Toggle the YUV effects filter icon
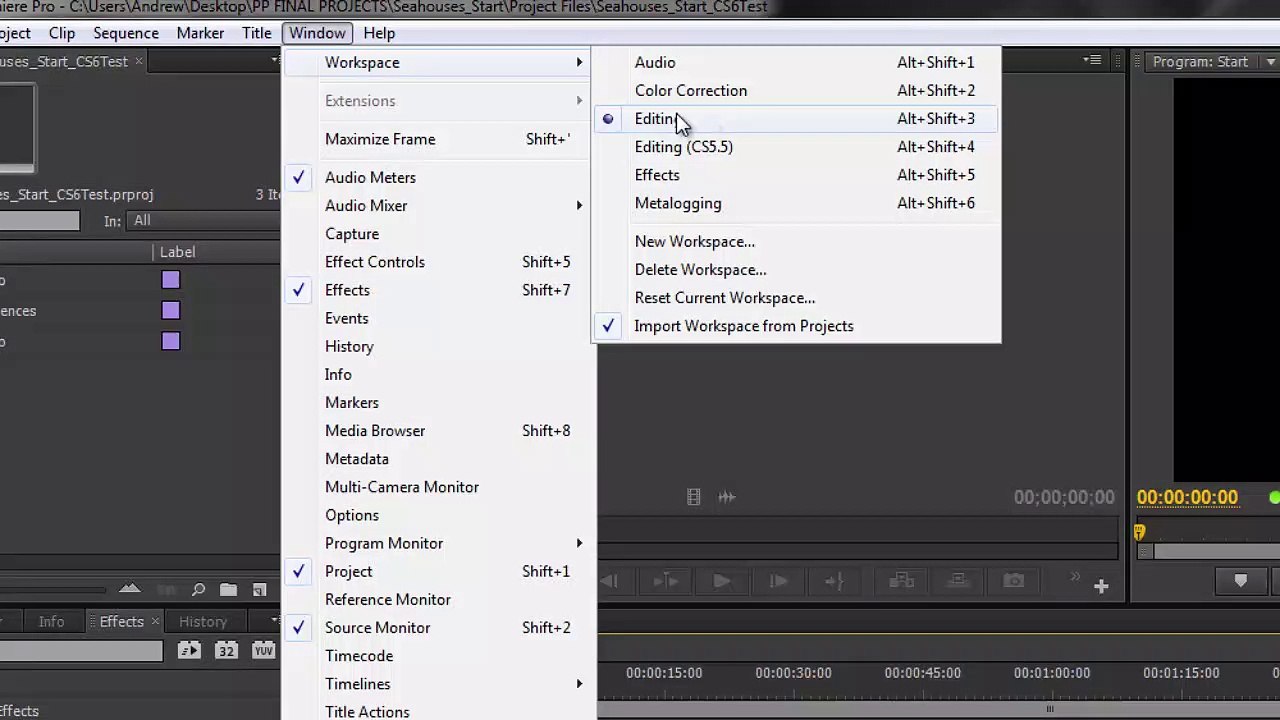 click(x=263, y=651)
